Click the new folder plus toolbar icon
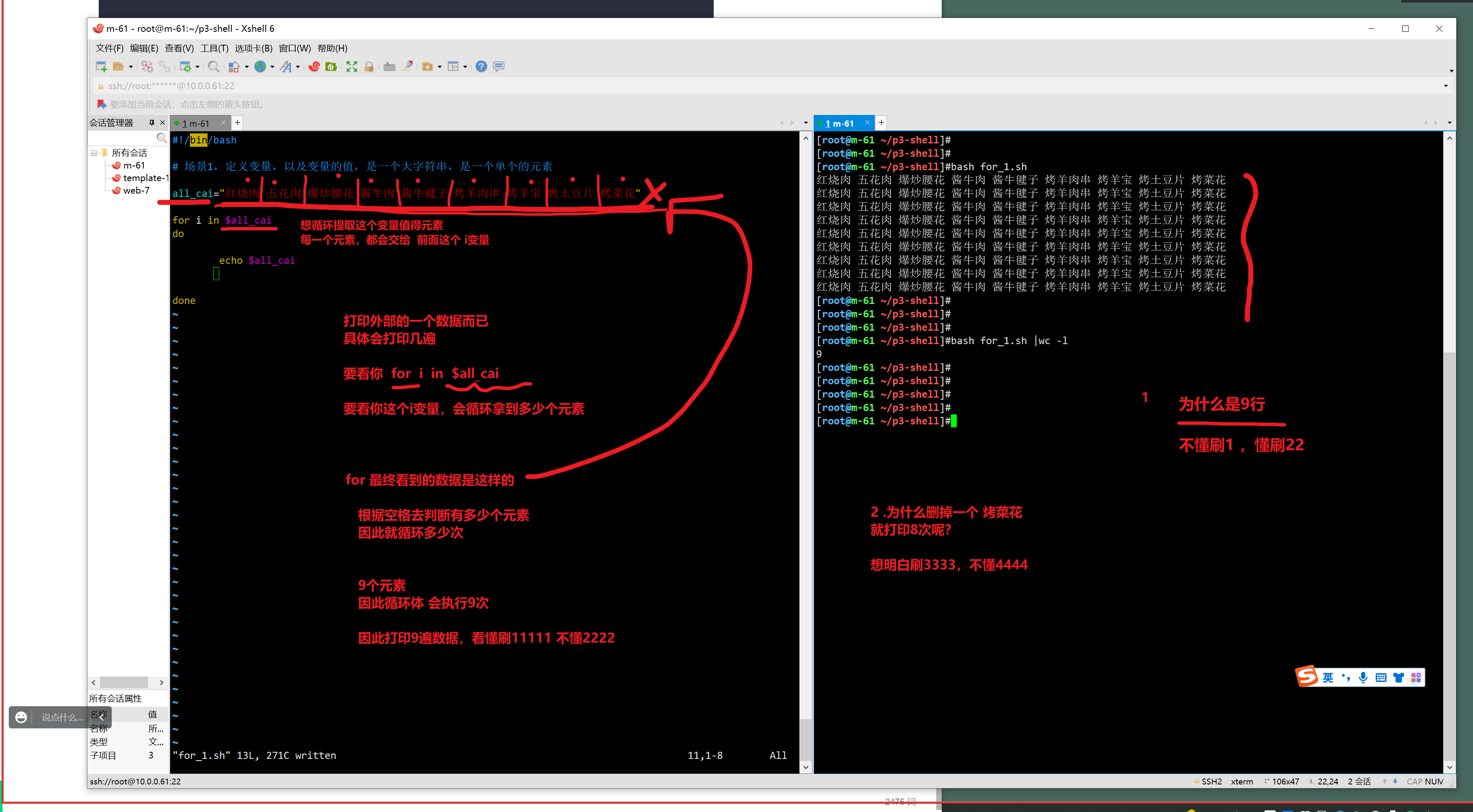1473x812 pixels. pyautogui.click(x=427, y=67)
